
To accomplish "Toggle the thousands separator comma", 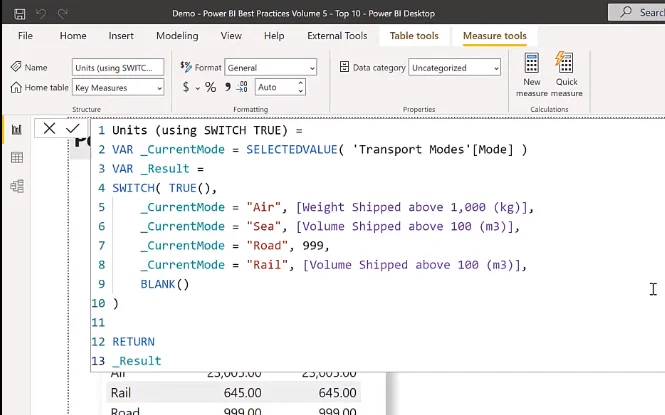I will (228, 87).
